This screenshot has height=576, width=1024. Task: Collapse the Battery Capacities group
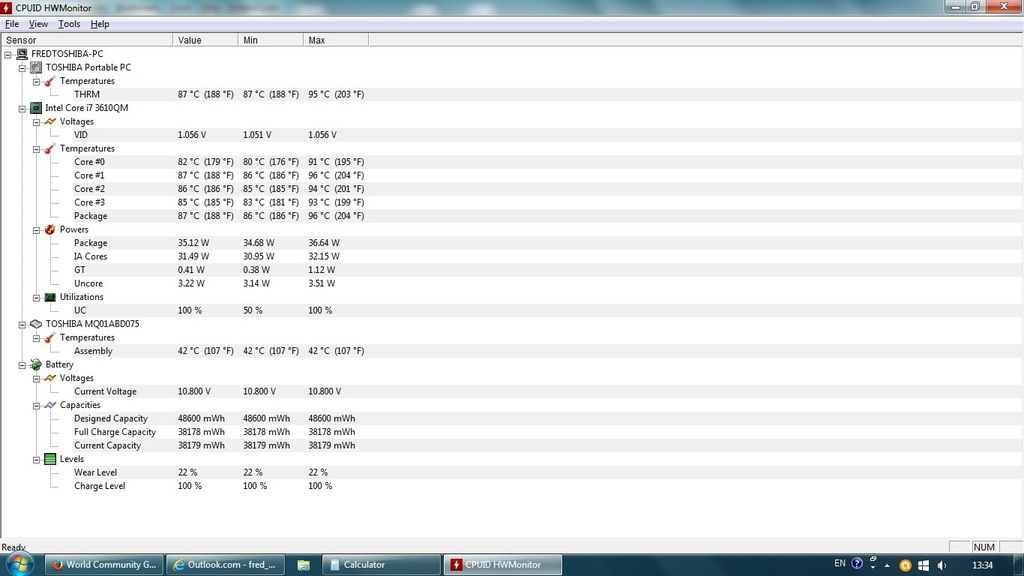click(36, 405)
